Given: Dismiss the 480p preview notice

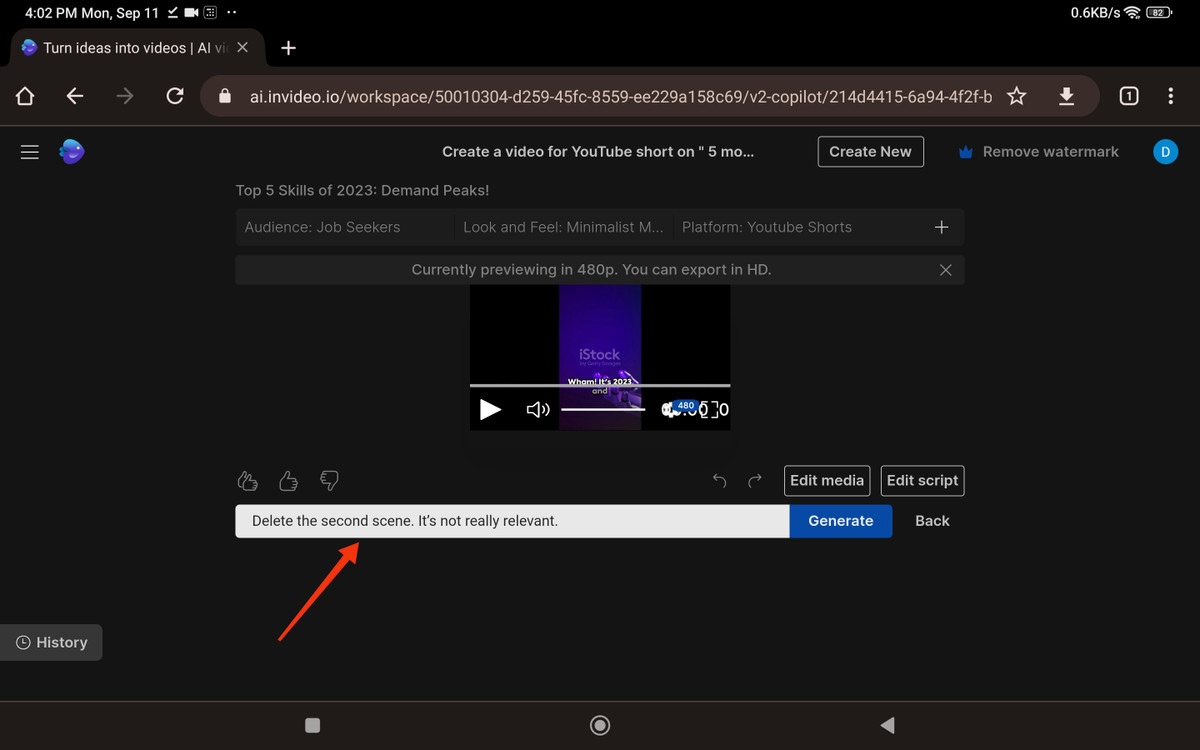Looking at the screenshot, I should click(945, 270).
